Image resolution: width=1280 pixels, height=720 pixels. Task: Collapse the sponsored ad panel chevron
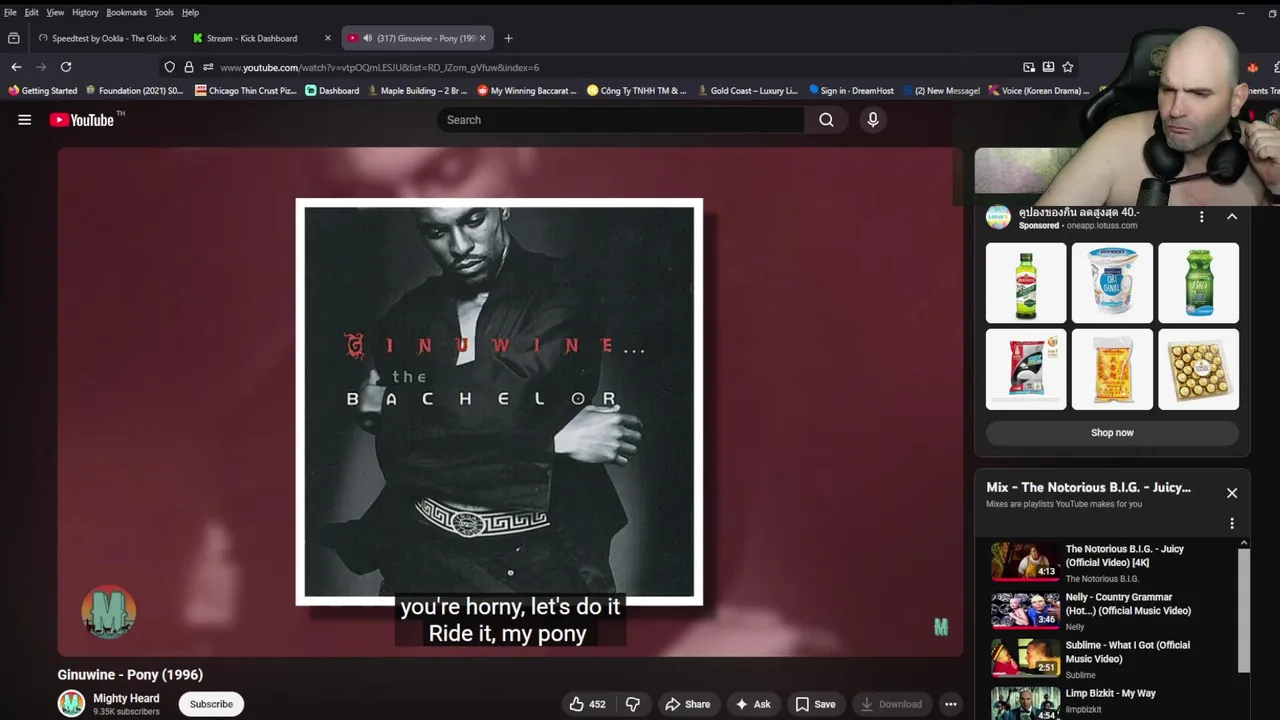[x=1232, y=217]
